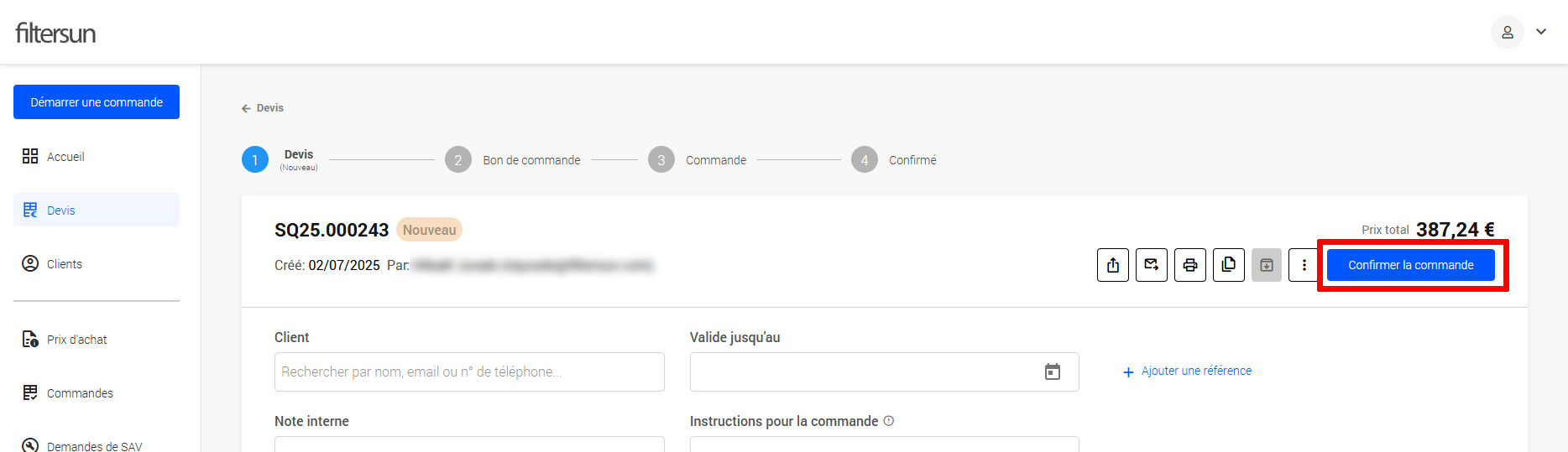Print the quote using the printer icon
Screen dimensions: 1568x452
coord(1190,265)
